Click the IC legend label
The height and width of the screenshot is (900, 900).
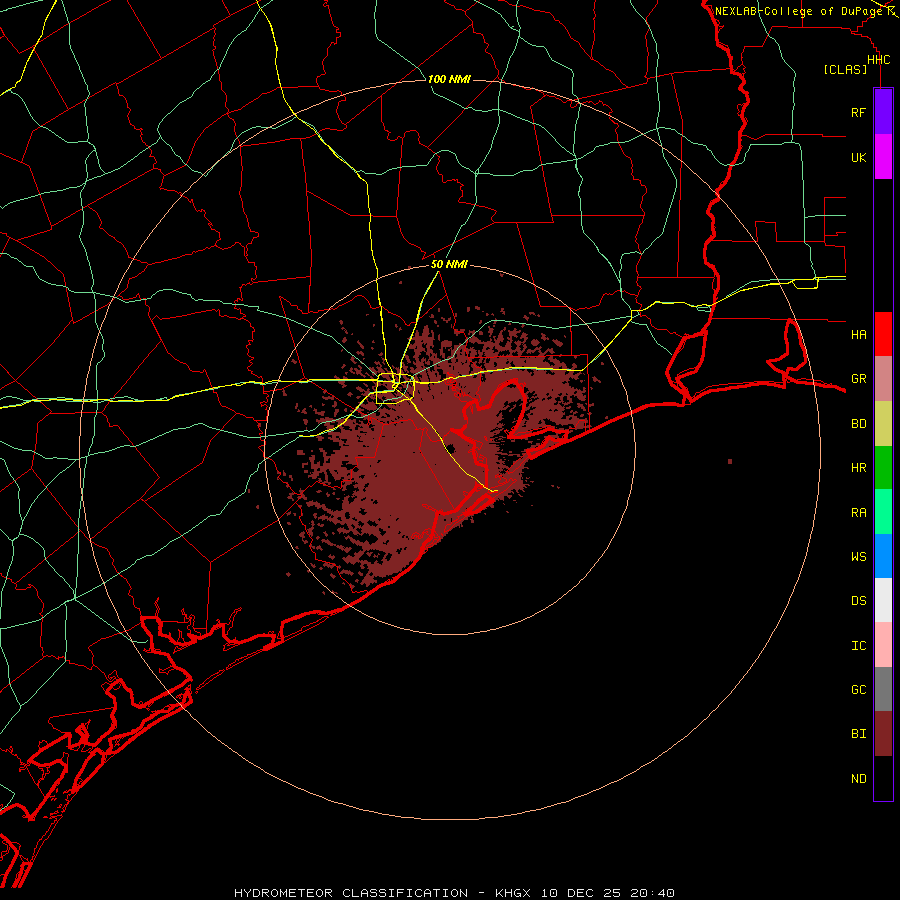(858, 646)
